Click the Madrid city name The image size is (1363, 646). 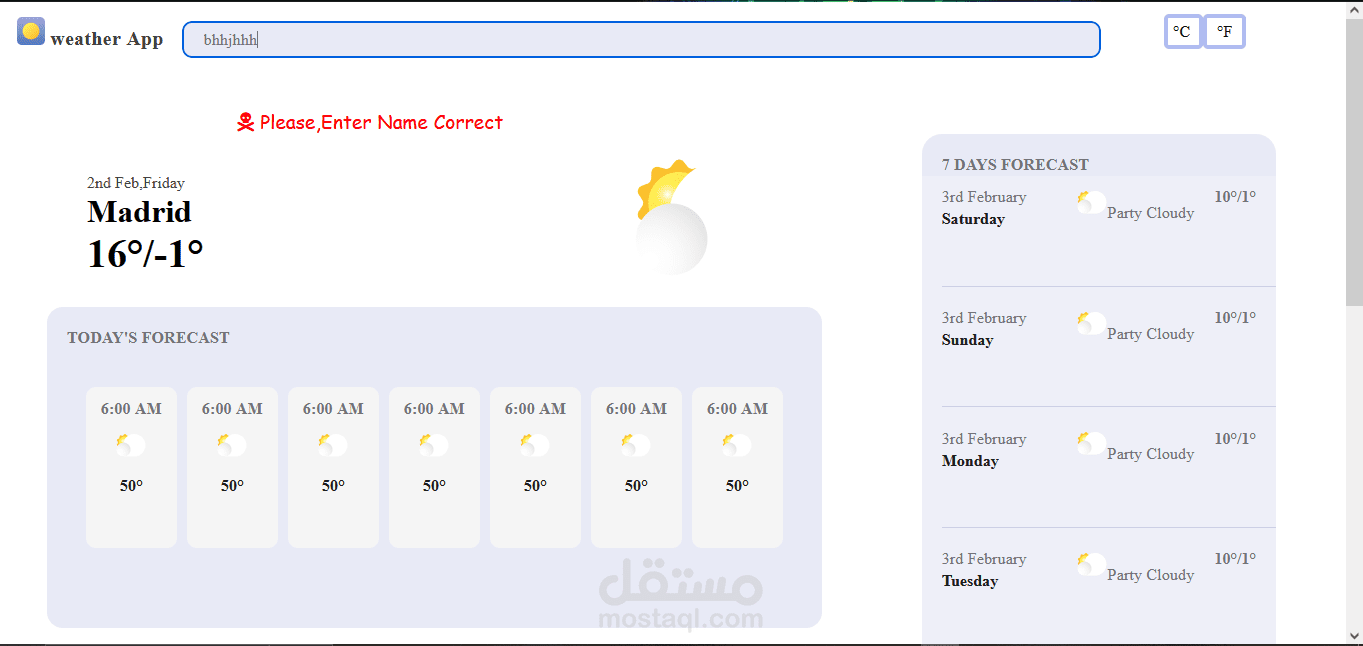pos(139,212)
